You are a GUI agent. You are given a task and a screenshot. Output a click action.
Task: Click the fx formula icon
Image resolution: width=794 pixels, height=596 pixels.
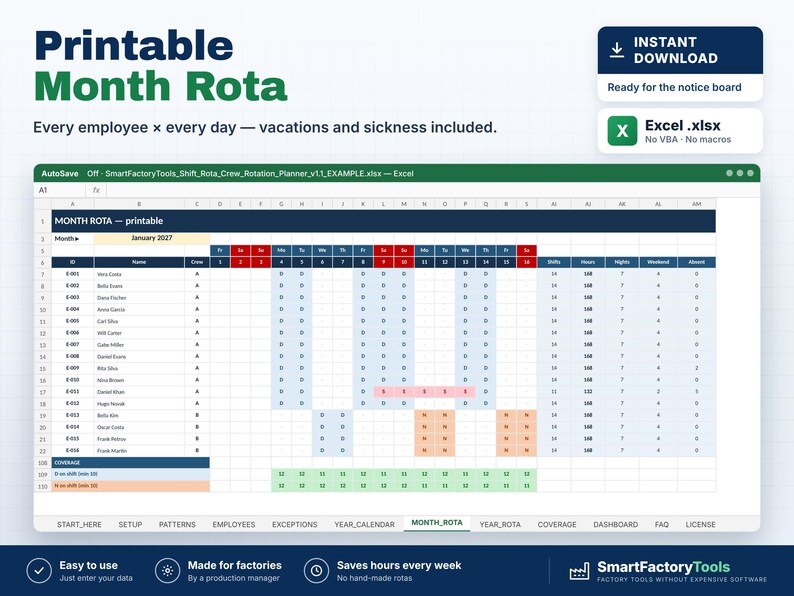tap(96, 190)
